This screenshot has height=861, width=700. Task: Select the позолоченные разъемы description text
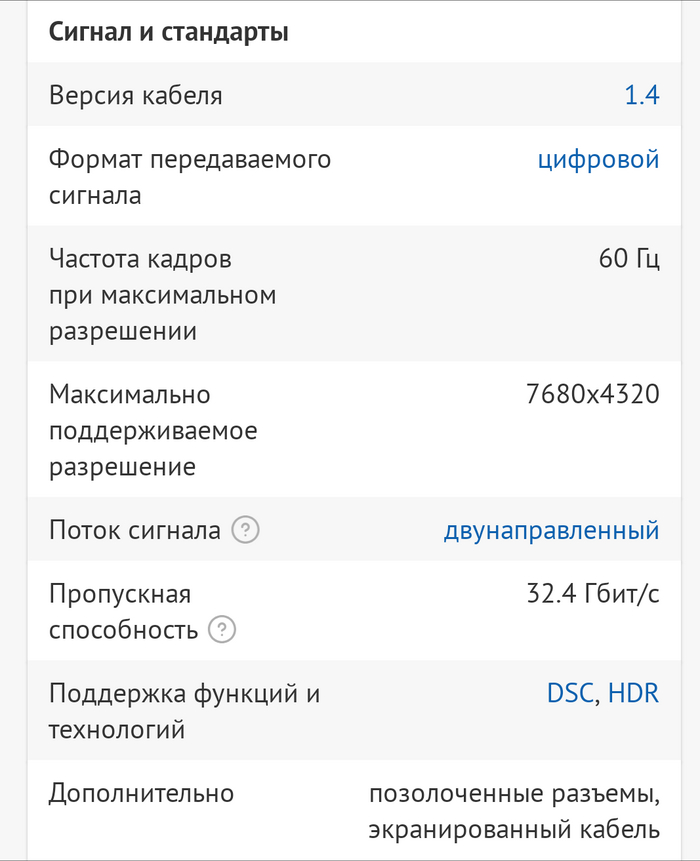pos(514,794)
